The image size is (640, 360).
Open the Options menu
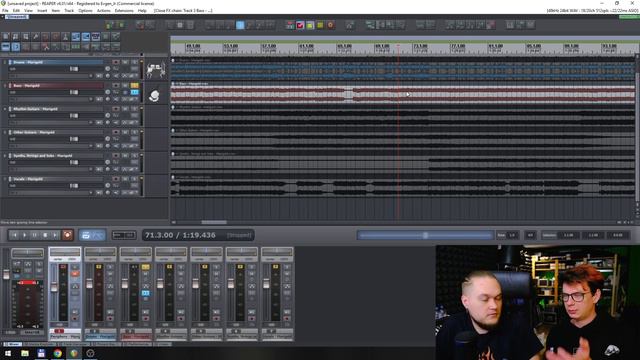85,11
